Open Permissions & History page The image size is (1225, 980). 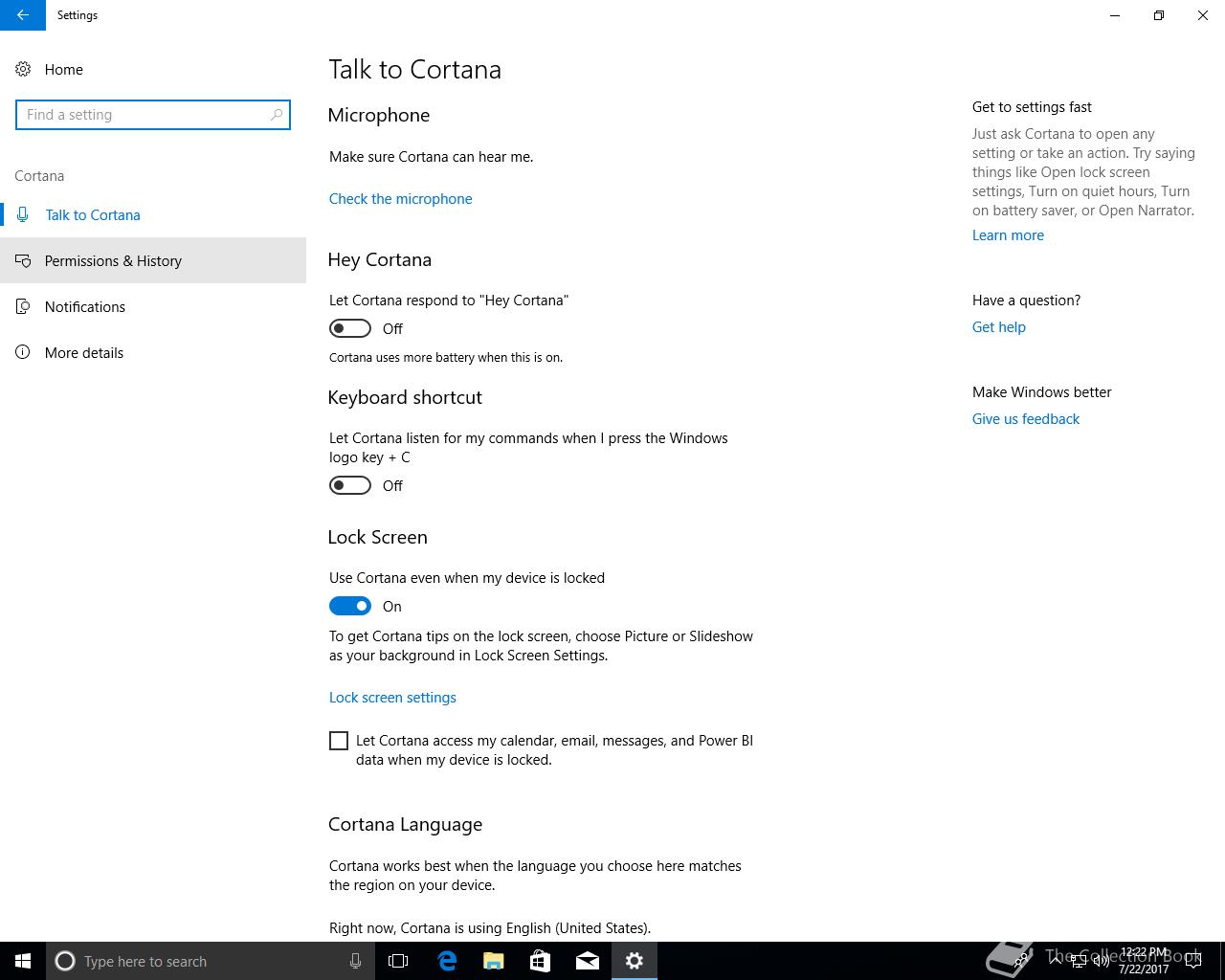[153, 261]
